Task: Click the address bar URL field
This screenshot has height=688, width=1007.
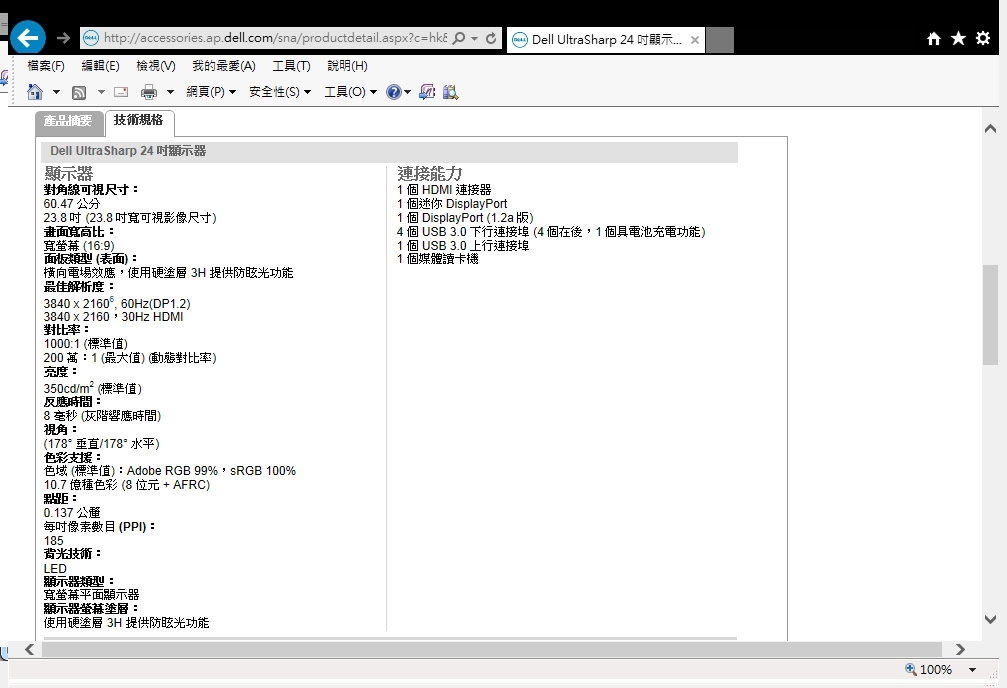Action: point(275,38)
